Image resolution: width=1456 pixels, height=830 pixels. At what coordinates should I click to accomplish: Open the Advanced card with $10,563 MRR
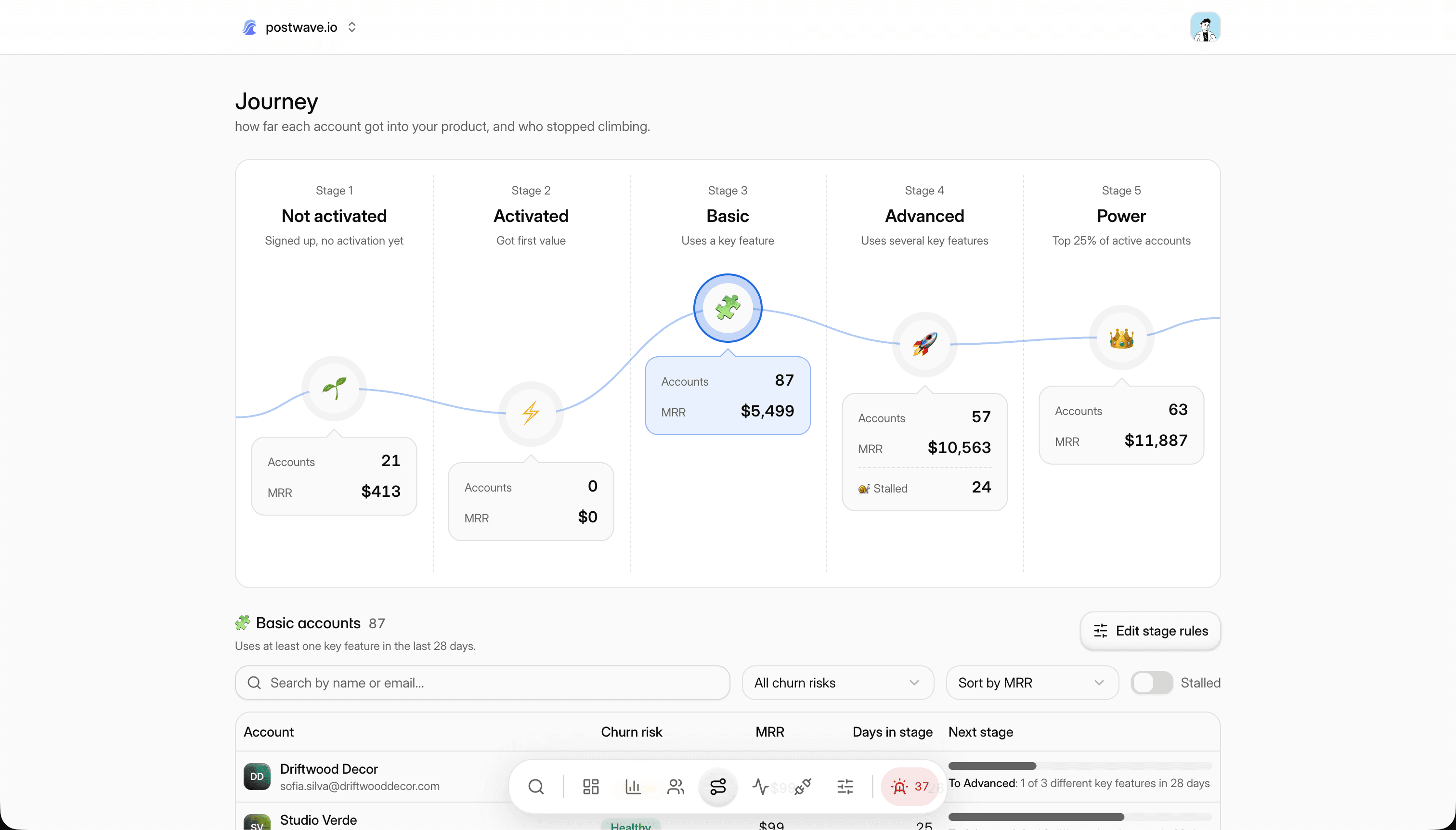924,452
